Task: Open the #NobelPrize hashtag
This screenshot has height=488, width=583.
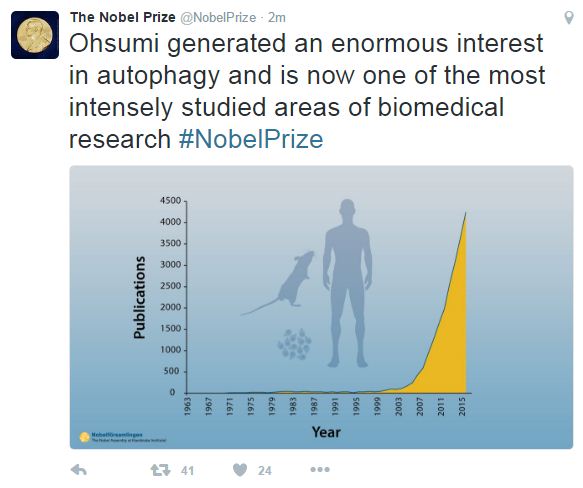Action: (x=251, y=139)
